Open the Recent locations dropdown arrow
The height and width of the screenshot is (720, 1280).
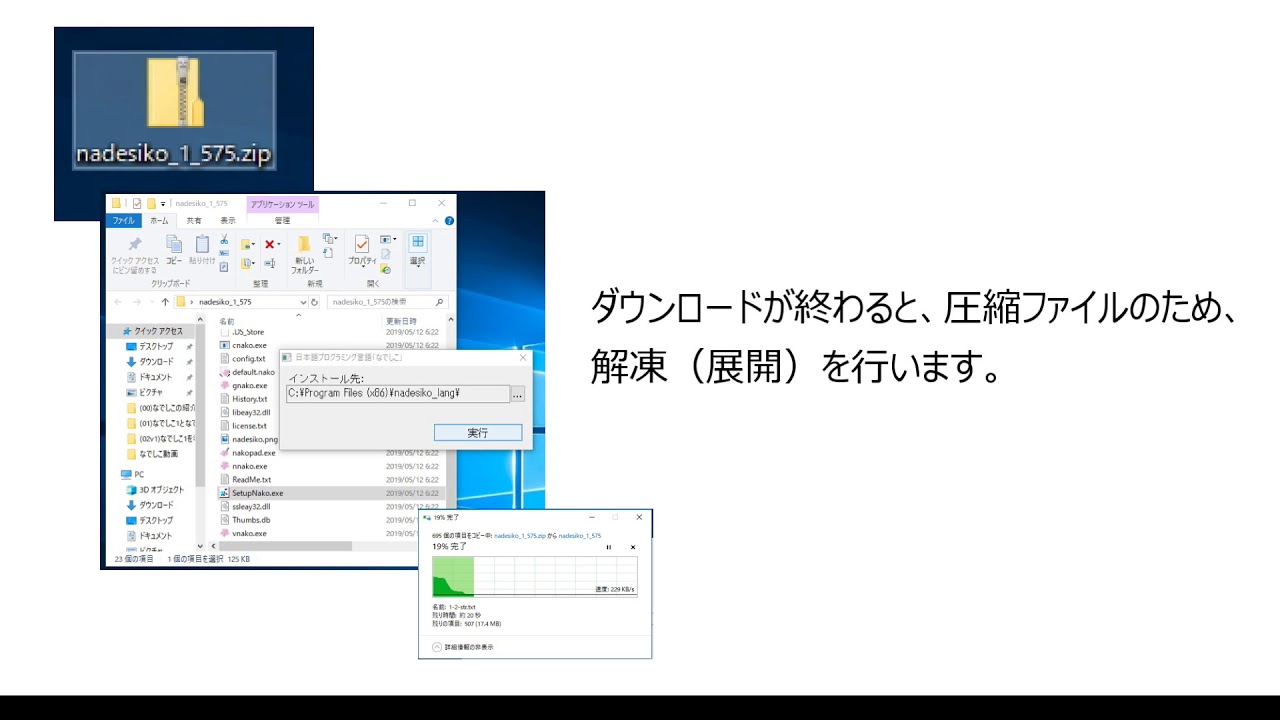[x=152, y=301]
